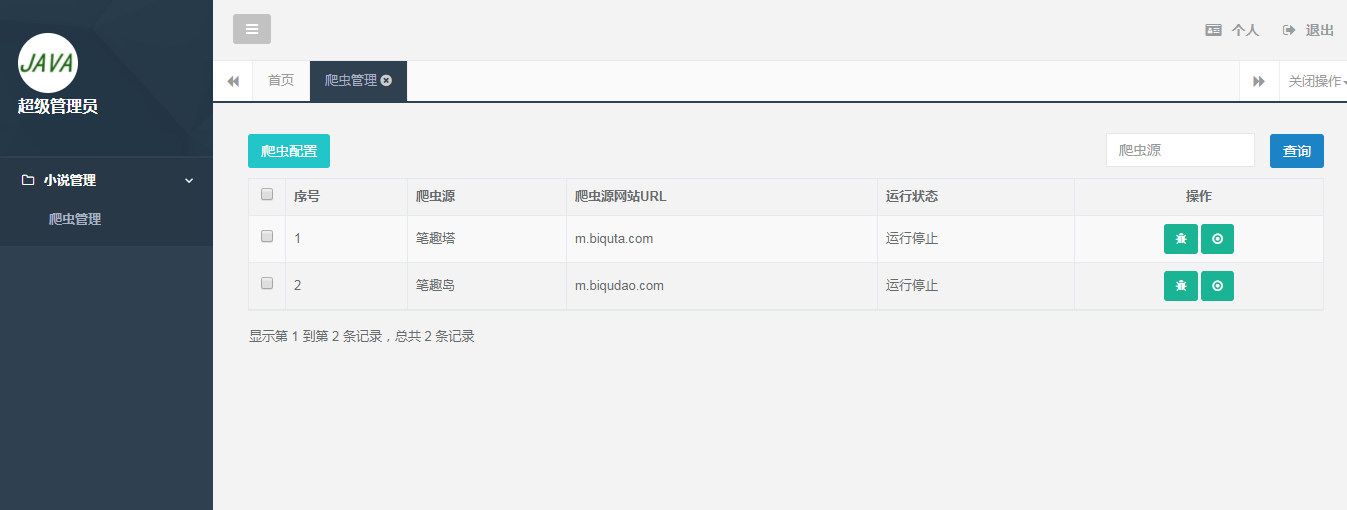
Task: Check the checkbox for row 笔趣塔
Action: [x=267, y=237]
